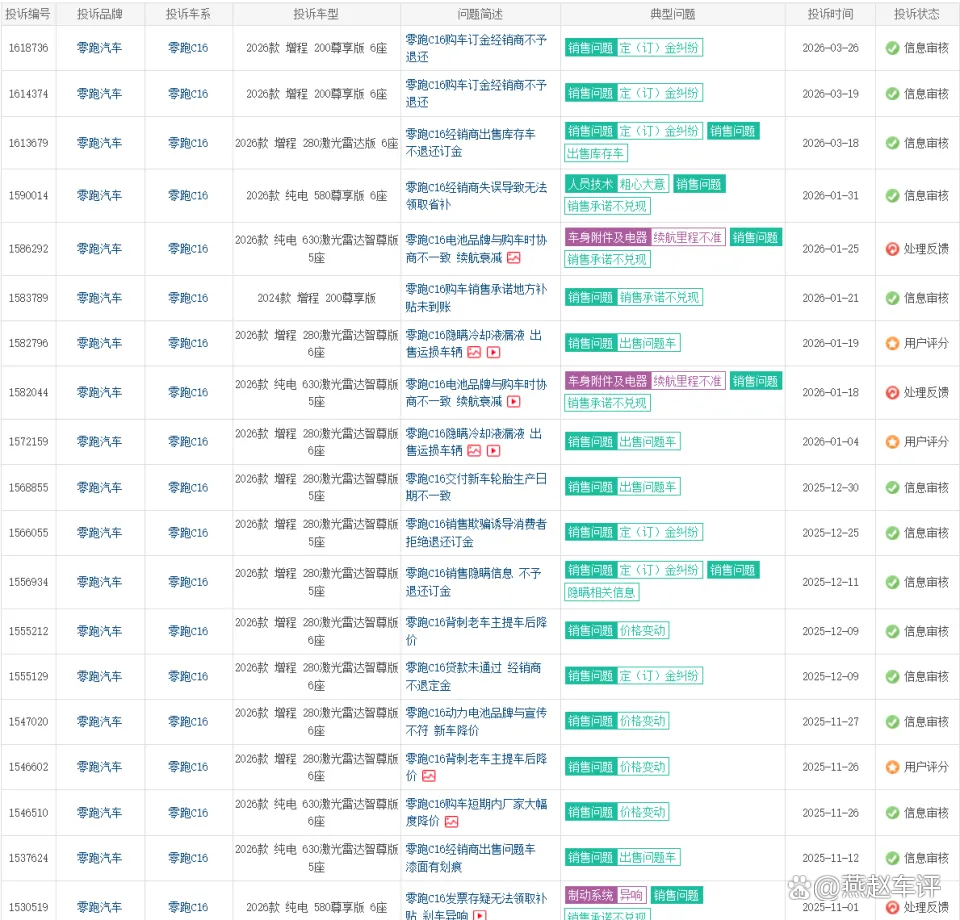Click 出售库存车 tag in row 1613679
Screen dimensions: 960x920
click(596, 153)
